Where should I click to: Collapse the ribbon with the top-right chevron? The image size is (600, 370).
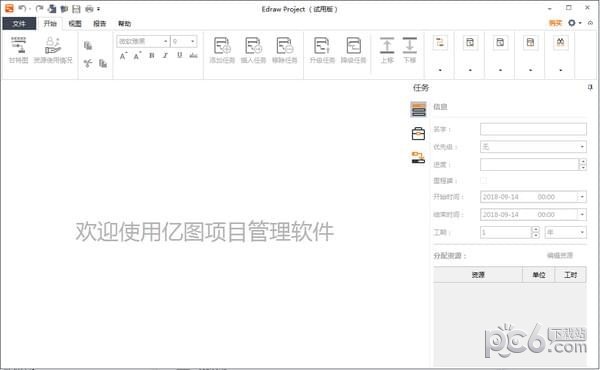click(x=590, y=23)
